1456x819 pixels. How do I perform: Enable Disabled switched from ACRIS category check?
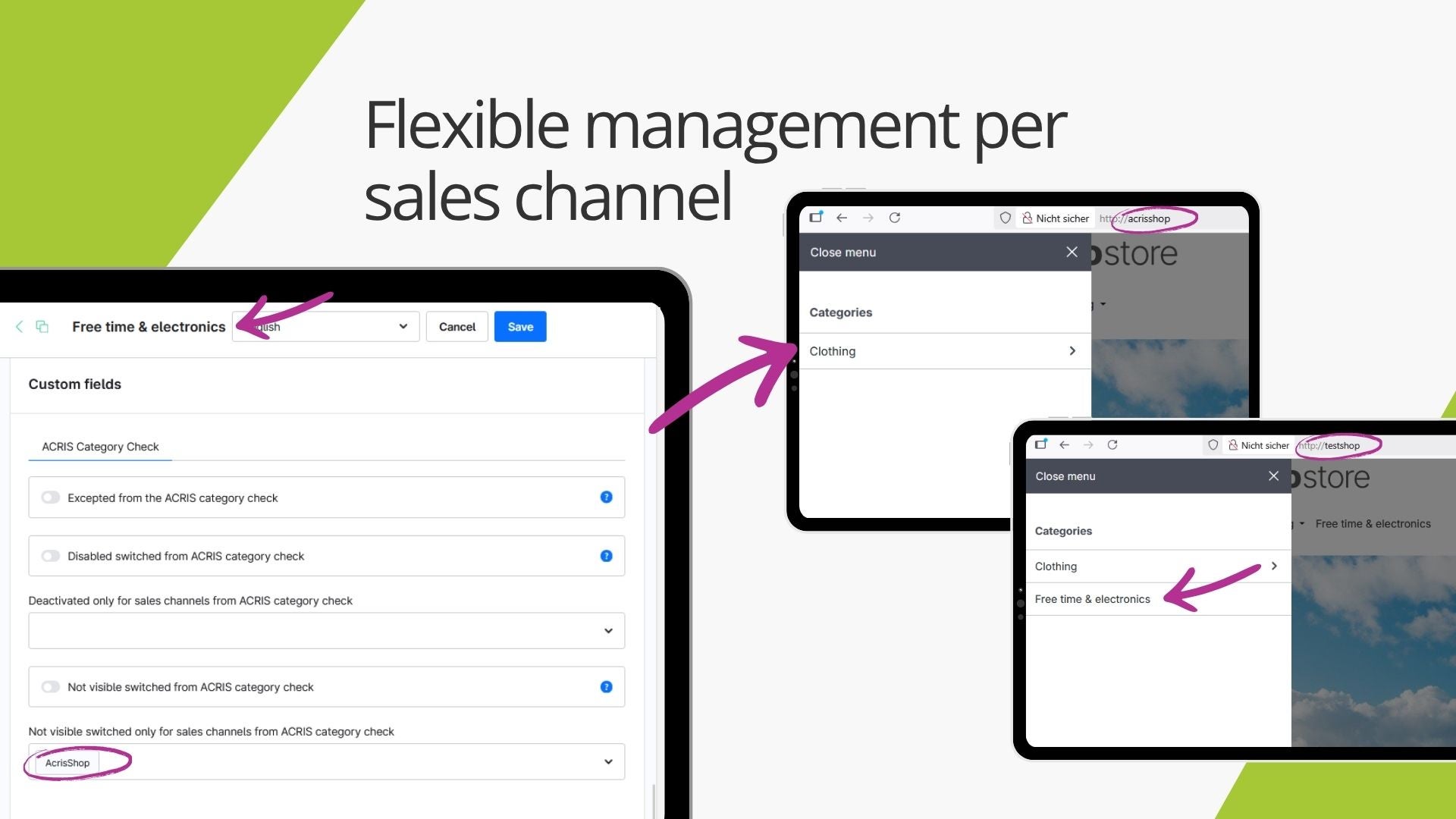pos(51,556)
